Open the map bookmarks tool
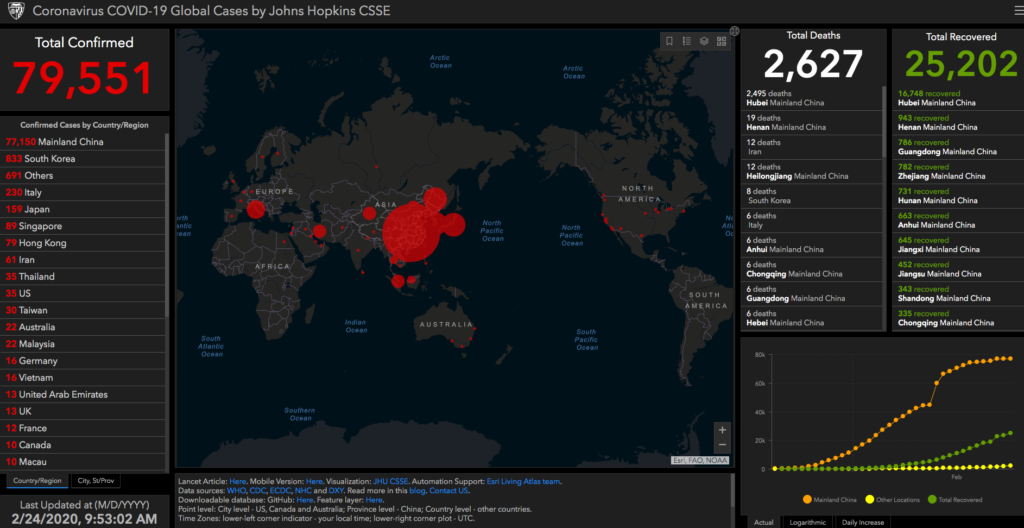1024x528 pixels. pos(669,41)
